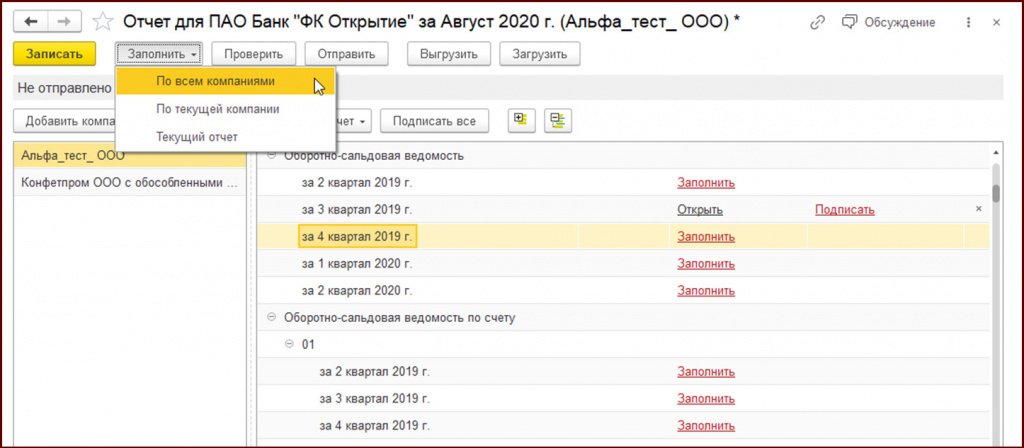Select Конфетпром ООО in the company list
This screenshot has height=448, width=1024.
(130, 183)
